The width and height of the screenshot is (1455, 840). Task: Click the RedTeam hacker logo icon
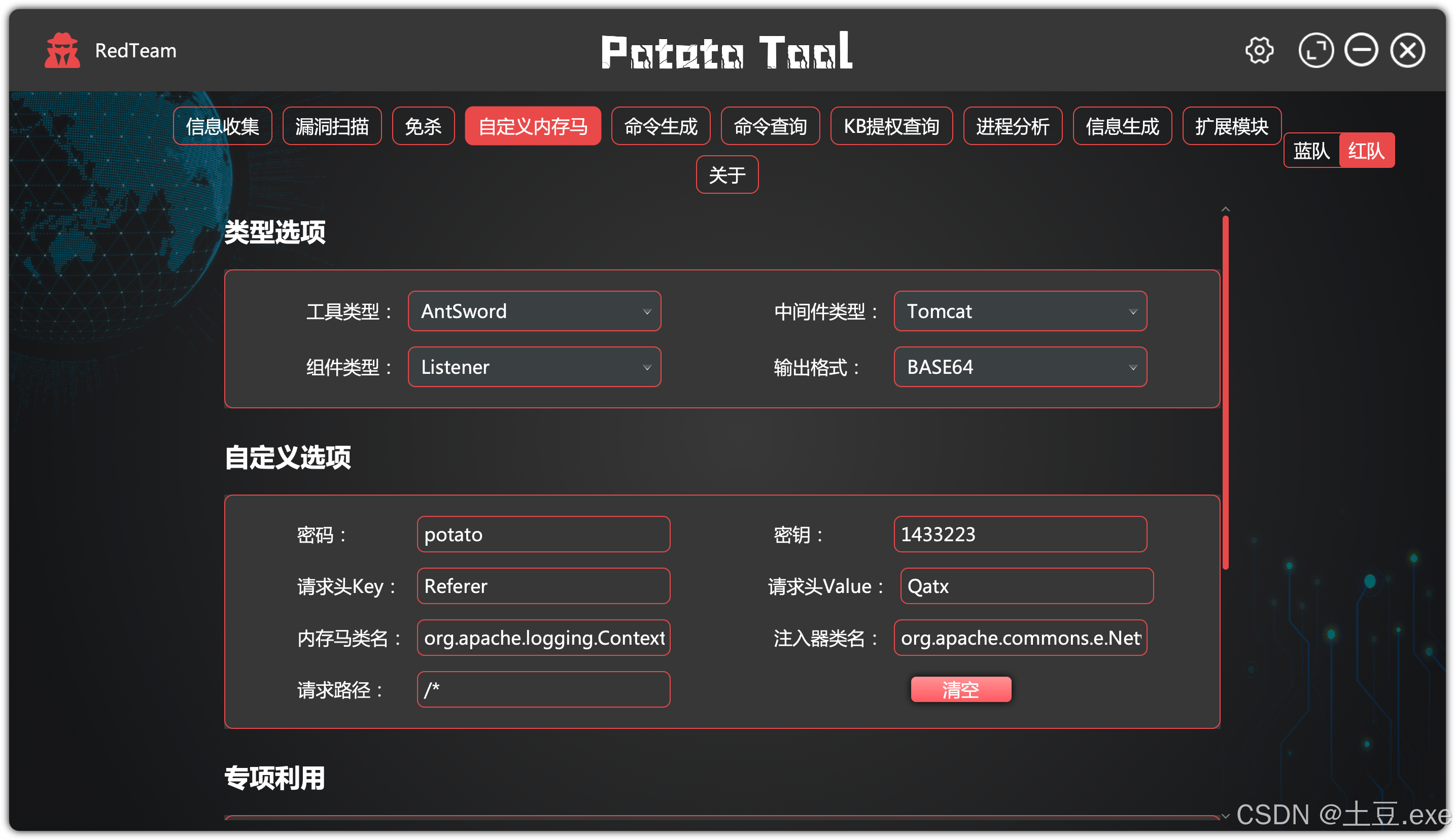62,51
